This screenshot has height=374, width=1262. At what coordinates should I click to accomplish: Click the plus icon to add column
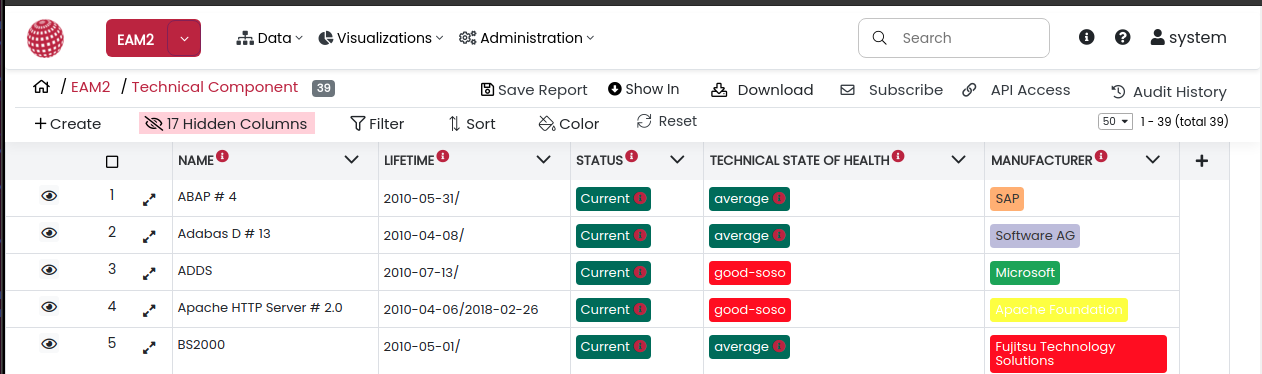(x=1202, y=160)
